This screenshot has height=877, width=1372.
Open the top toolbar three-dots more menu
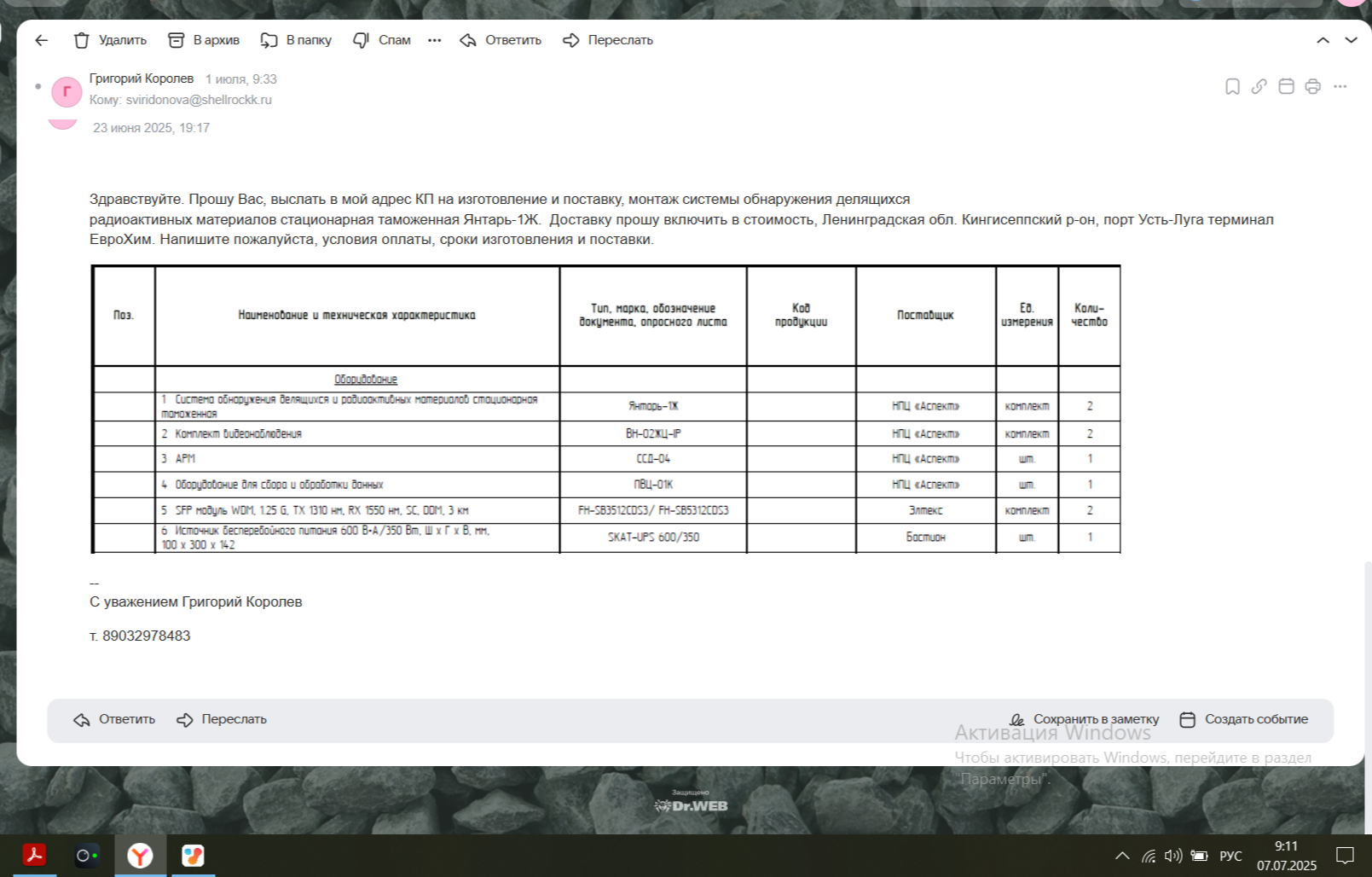coord(435,40)
